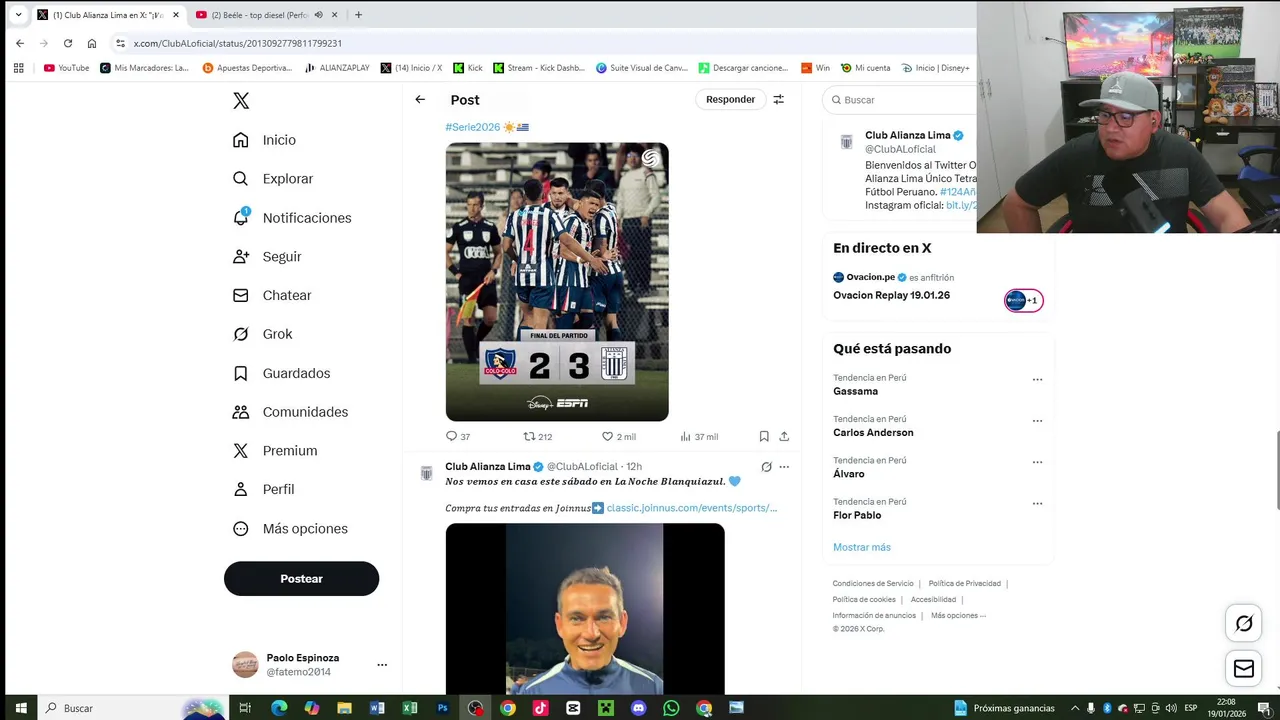Open the classic.joinnus.com tickets link

pyautogui.click(x=691, y=508)
